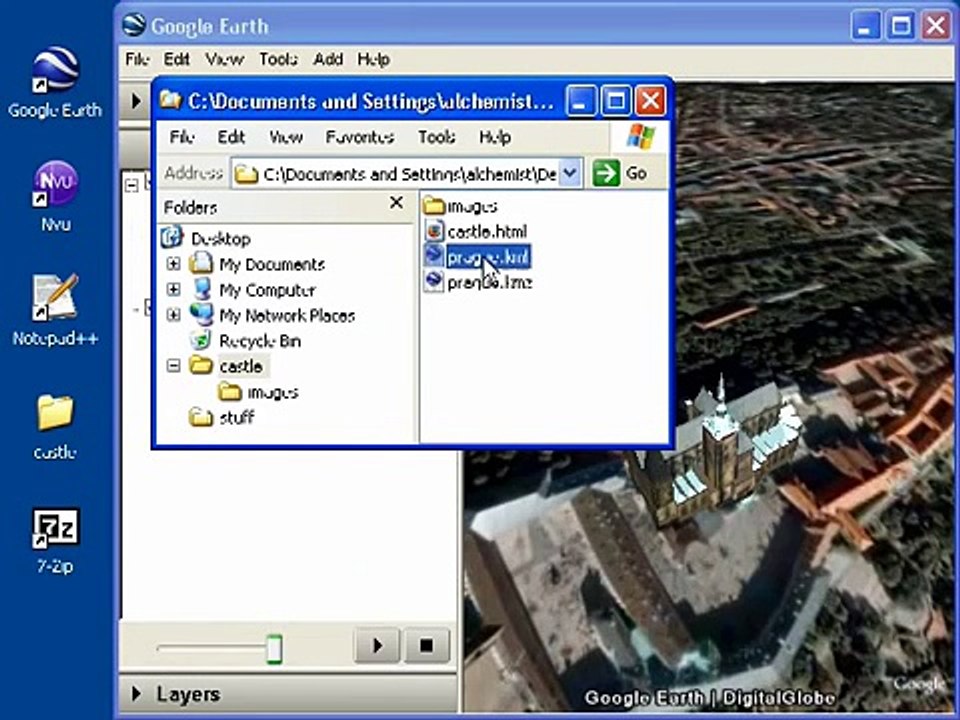Screen dimensions: 960x720
Task: Click the tour Stop button in Google Earth
Action: pos(427,645)
